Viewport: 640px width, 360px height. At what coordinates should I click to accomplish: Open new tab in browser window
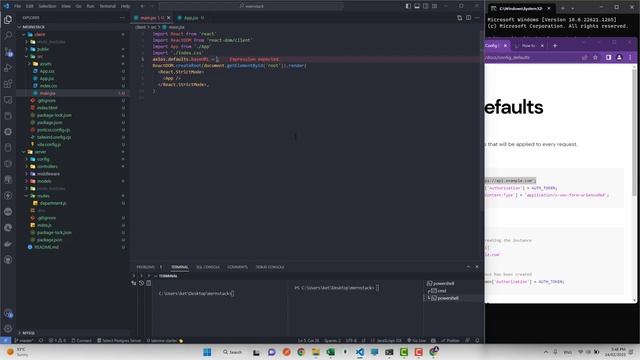(x=555, y=46)
